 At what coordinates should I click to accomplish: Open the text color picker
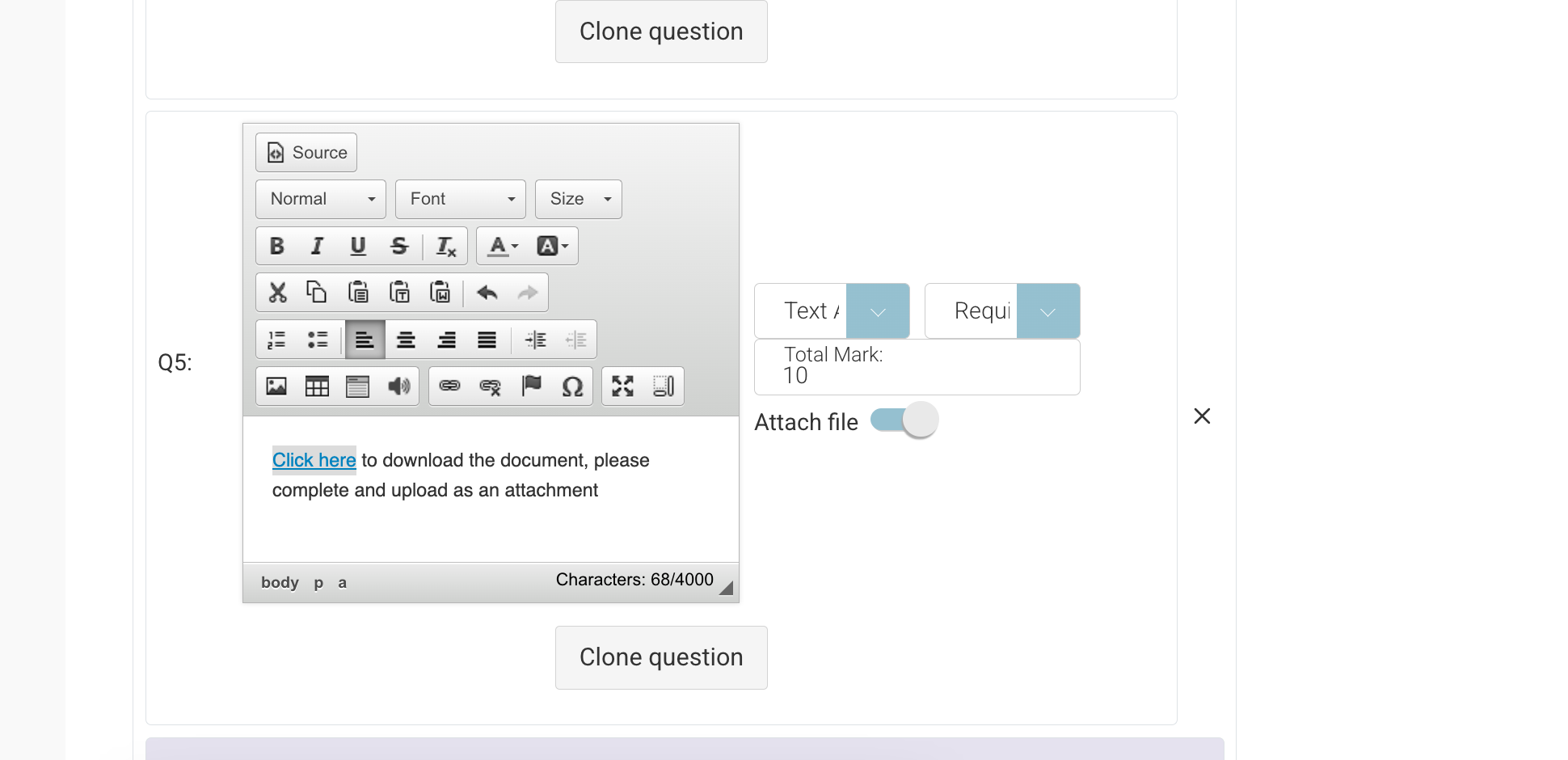501,246
